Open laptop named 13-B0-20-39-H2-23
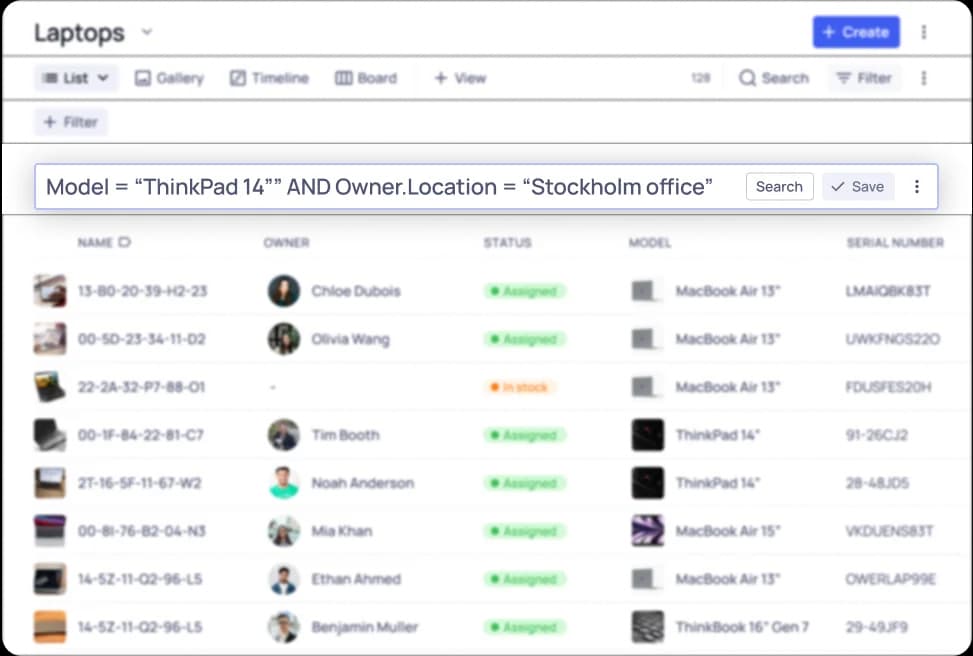The width and height of the screenshot is (973, 656). coord(142,291)
